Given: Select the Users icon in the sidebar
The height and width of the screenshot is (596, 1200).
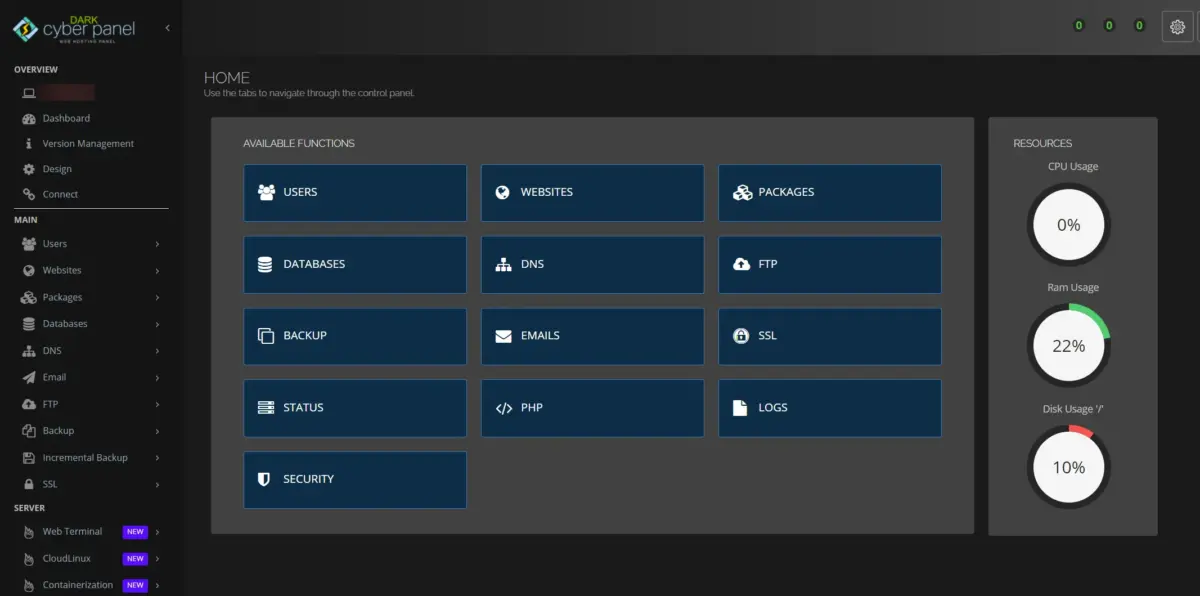Looking at the screenshot, I should [29, 243].
